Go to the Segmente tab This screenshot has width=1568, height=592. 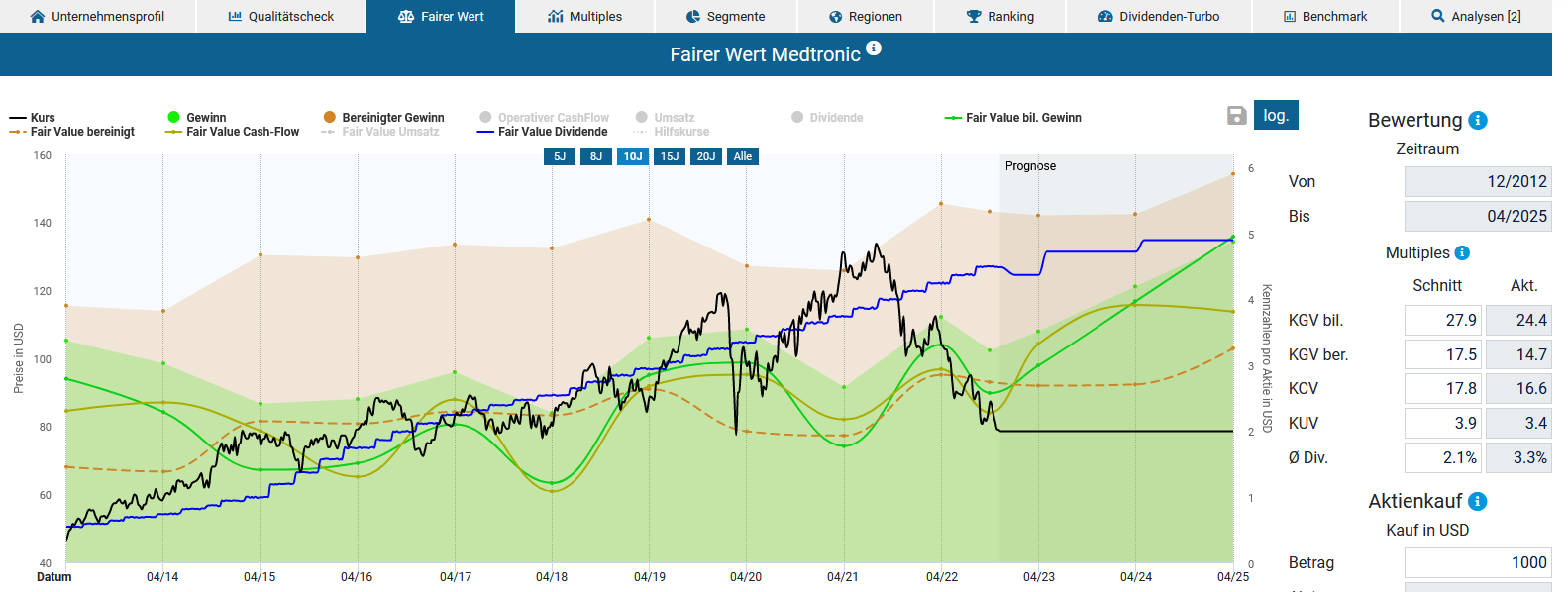click(x=725, y=16)
